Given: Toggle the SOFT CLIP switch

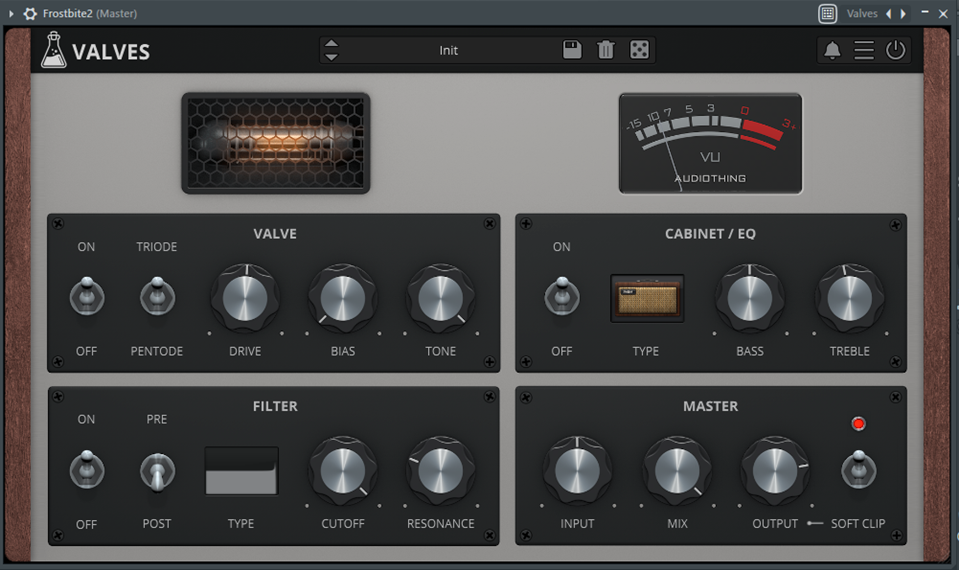Looking at the screenshot, I should tap(859, 469).
